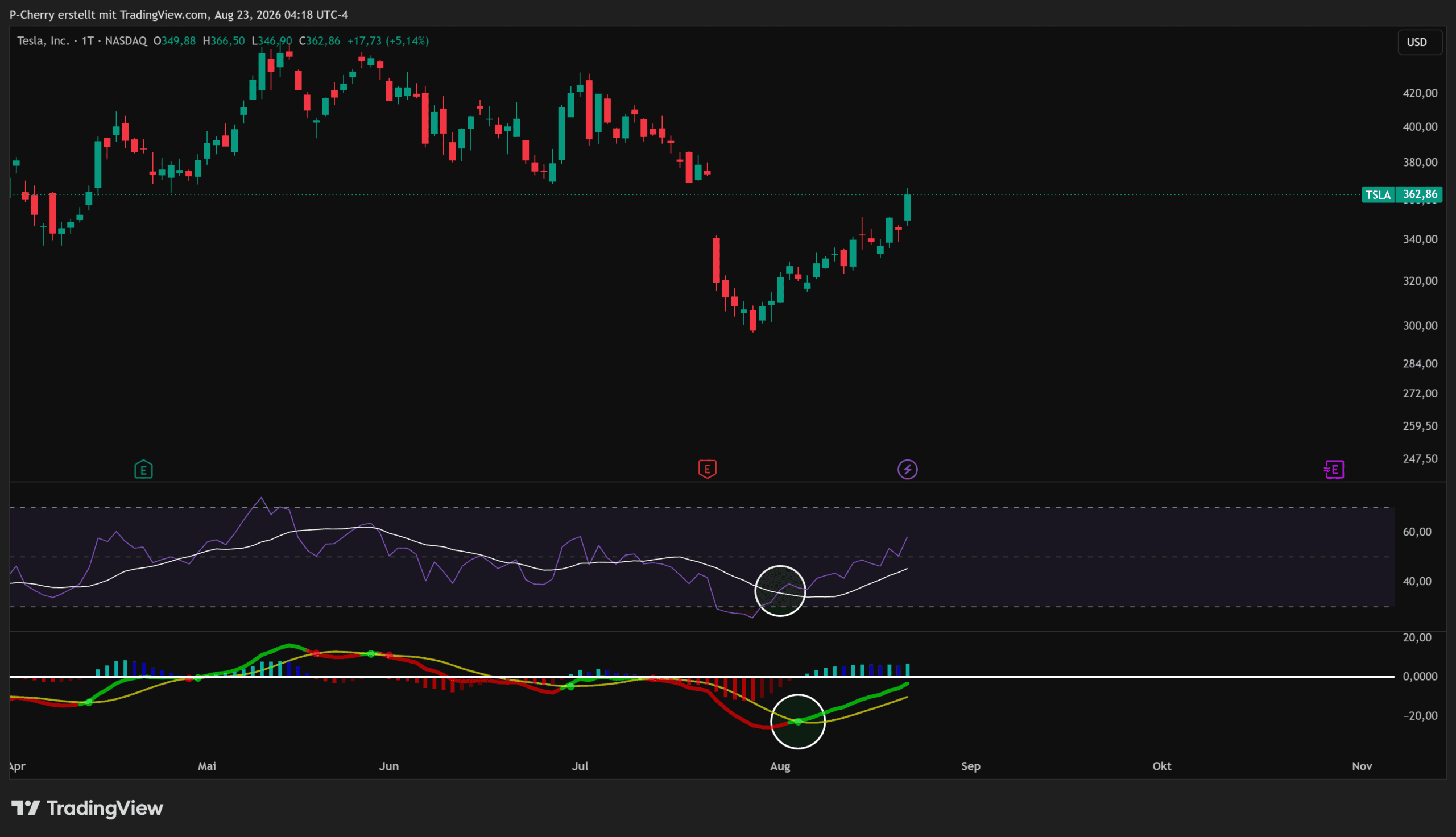Click the Aug label on time axis
Image resolution: width=1456 pixels, height=837 pixels.
780,766
